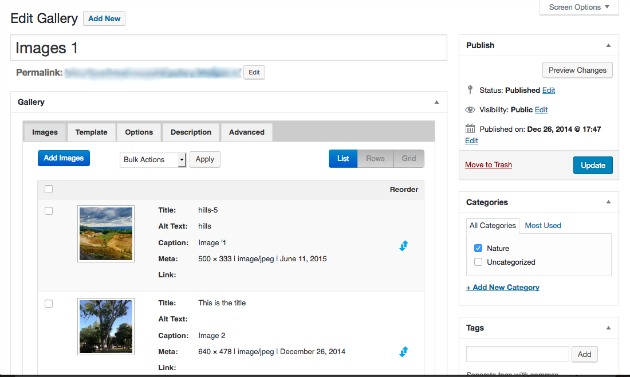Click the title text 'This is the title'
630x377 pixels.
(222, 303)
